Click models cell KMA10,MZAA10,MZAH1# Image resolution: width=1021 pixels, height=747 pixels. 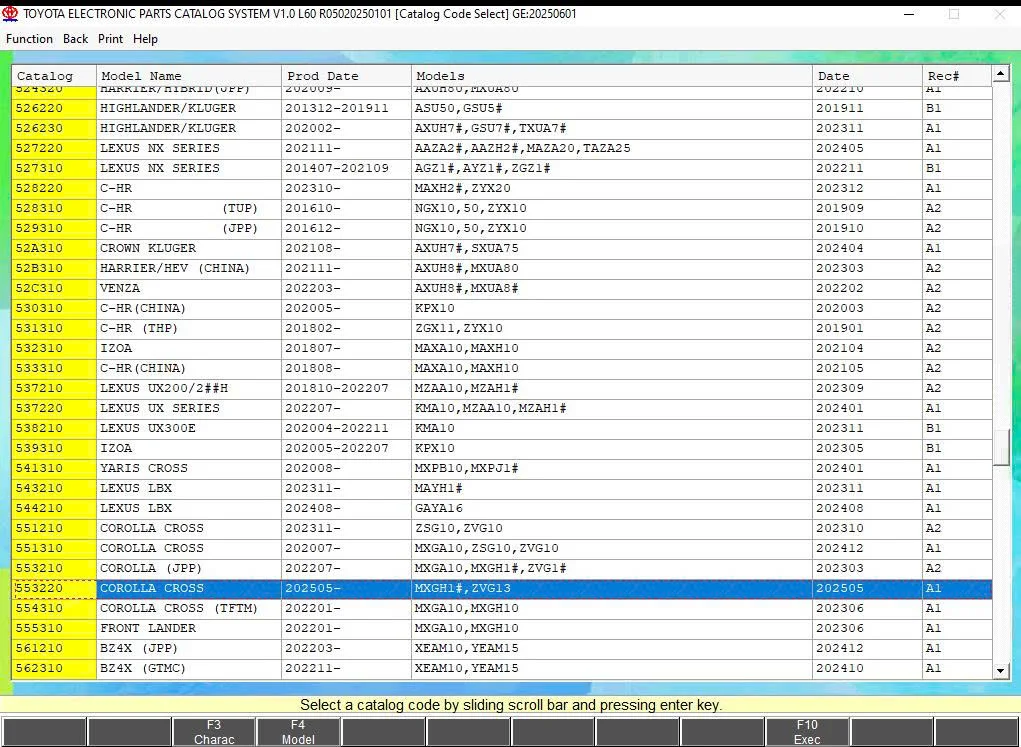pyautogui.click(x=490, y=408)
